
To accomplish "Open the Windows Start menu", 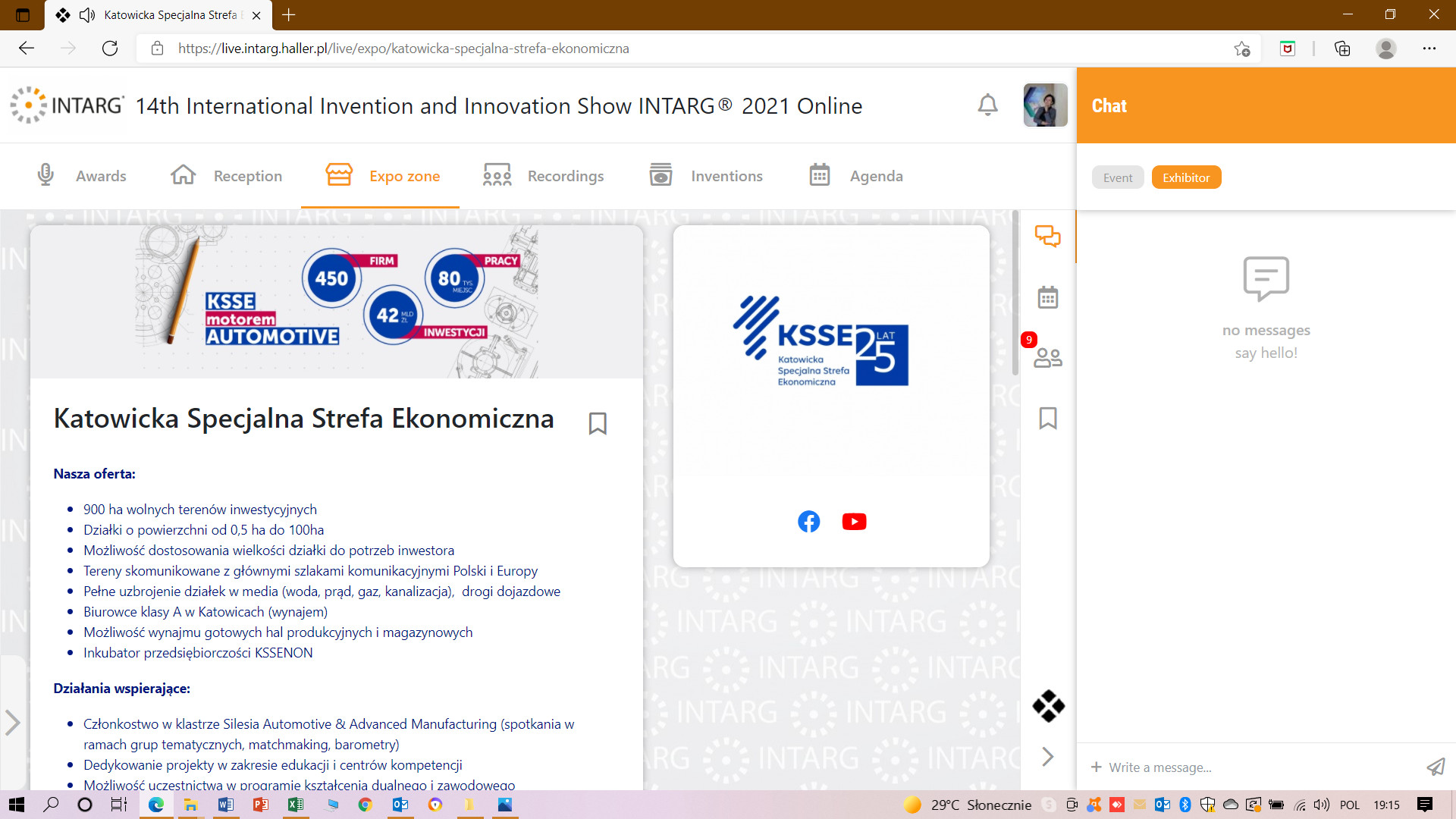I will 17,805.
